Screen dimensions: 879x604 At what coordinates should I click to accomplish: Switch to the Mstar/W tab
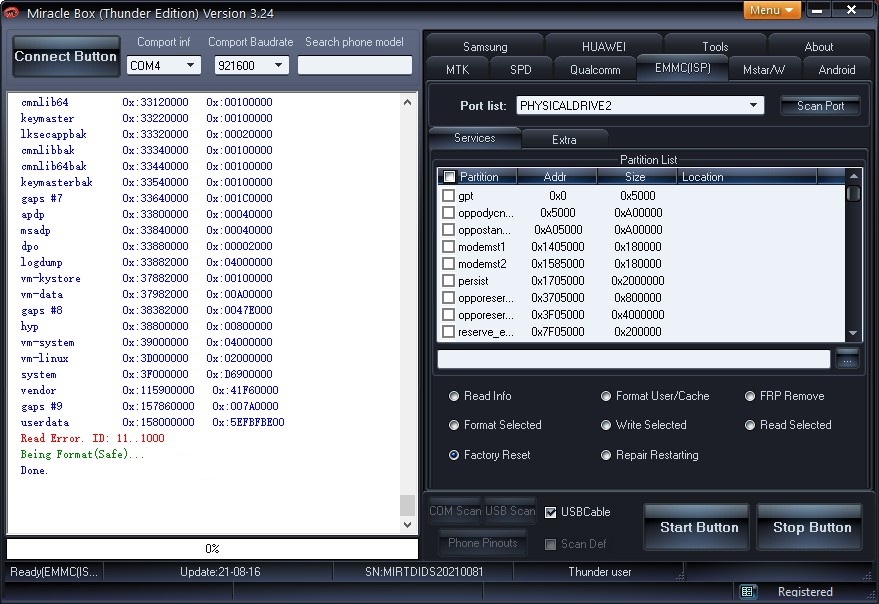click(x=764, y=70)
